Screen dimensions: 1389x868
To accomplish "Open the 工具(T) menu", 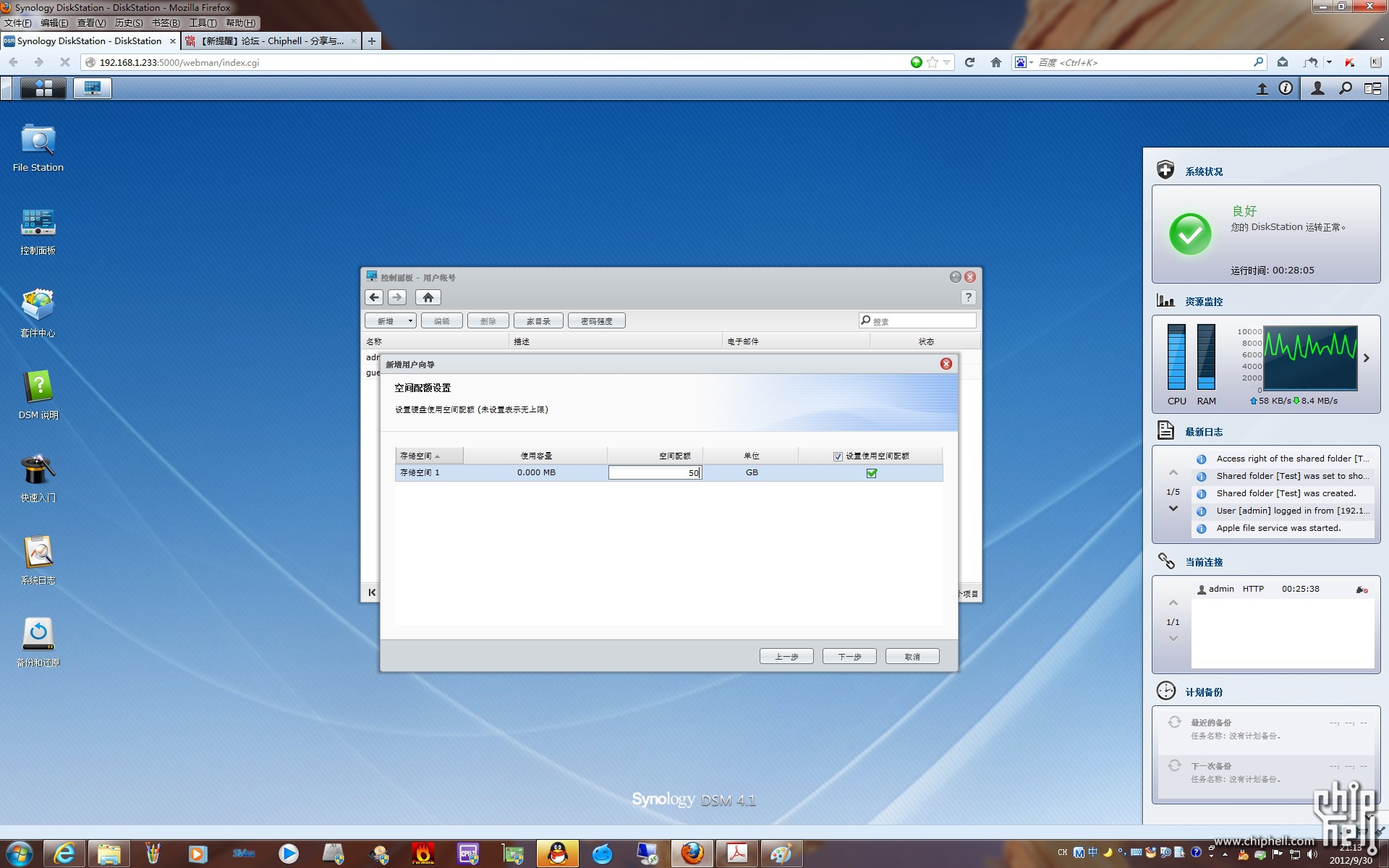I will coord(203,23).
